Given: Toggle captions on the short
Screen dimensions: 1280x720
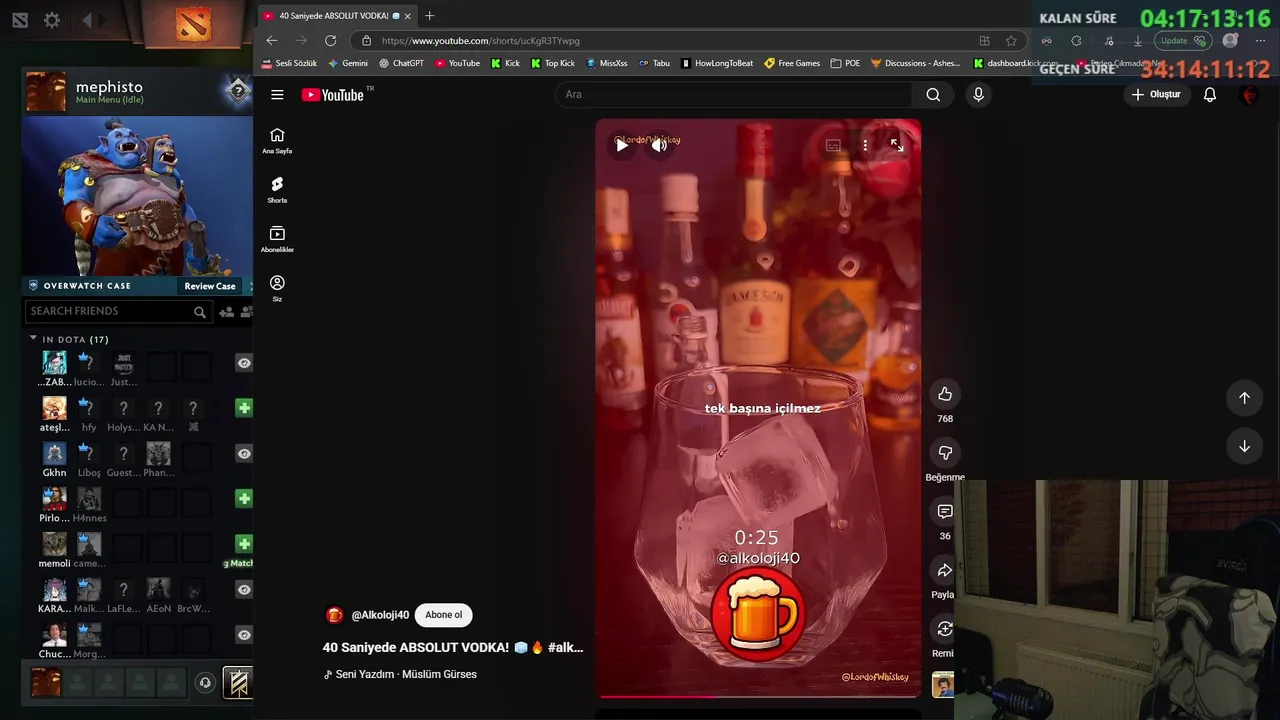Looking at the screenshot, I should coord(833,145).
